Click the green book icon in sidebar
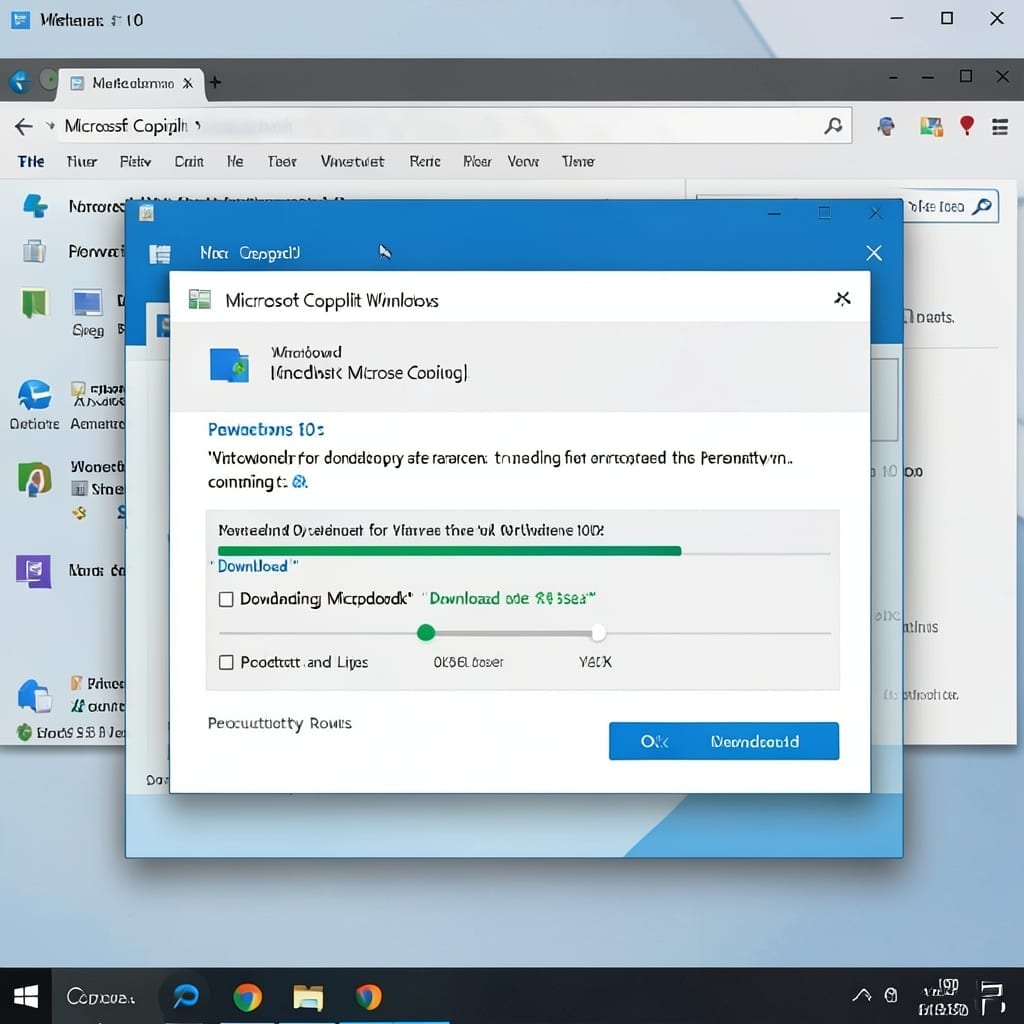Image resolution: width=1024 pixels, height=1024 pixels. (x=35, y=303)
